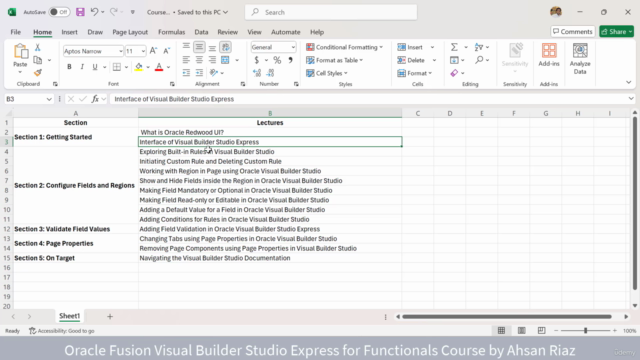Click the Cut scissors icon
Viewport: 640px width, 360px height.
click(38, 47)
